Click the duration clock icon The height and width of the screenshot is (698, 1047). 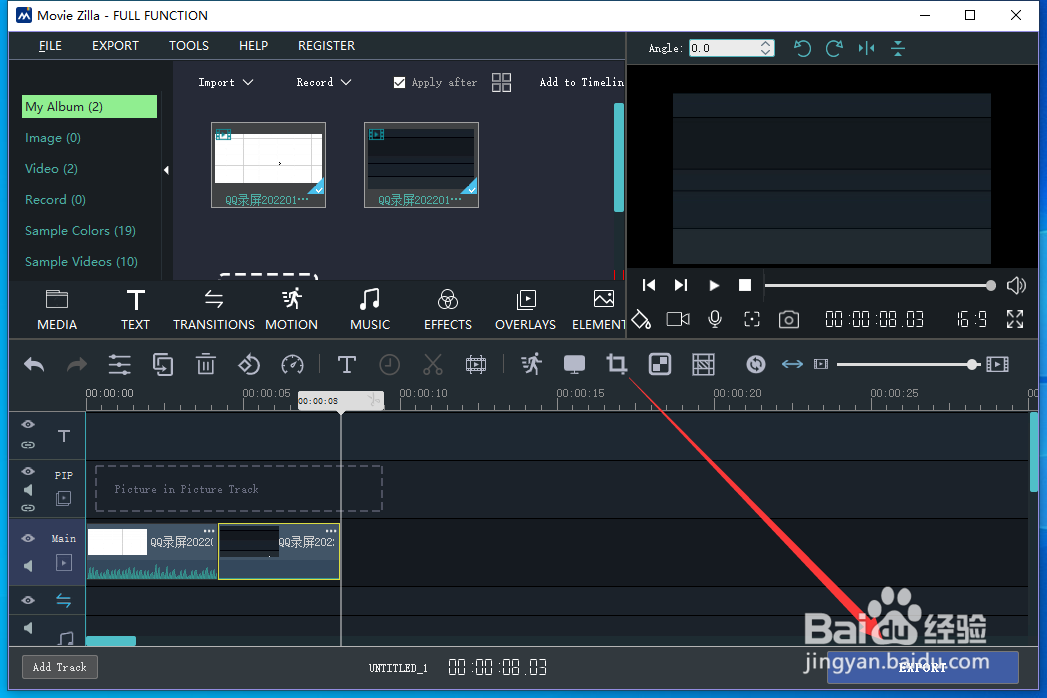click(x=389, y=365)
